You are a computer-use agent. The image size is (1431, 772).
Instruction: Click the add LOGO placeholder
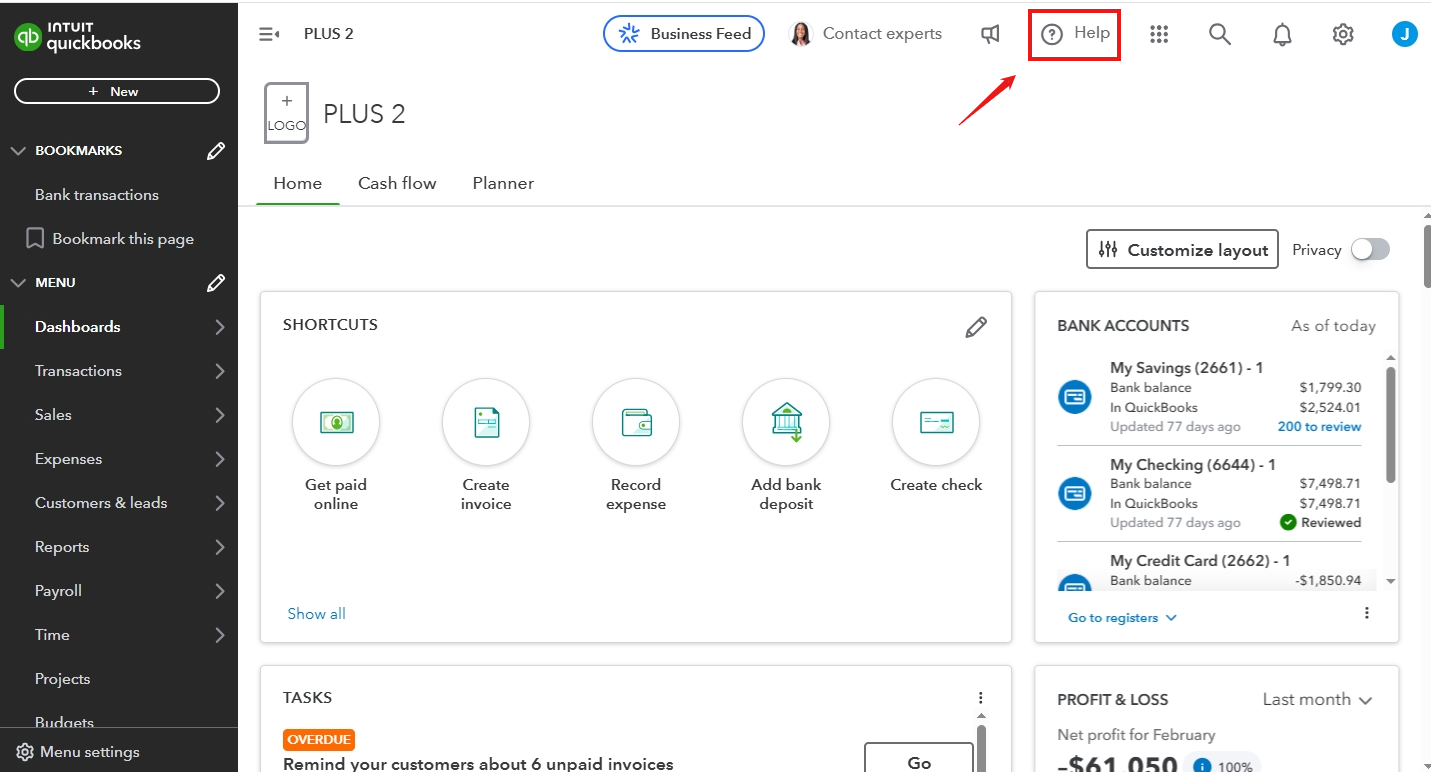tap(287, 113)
